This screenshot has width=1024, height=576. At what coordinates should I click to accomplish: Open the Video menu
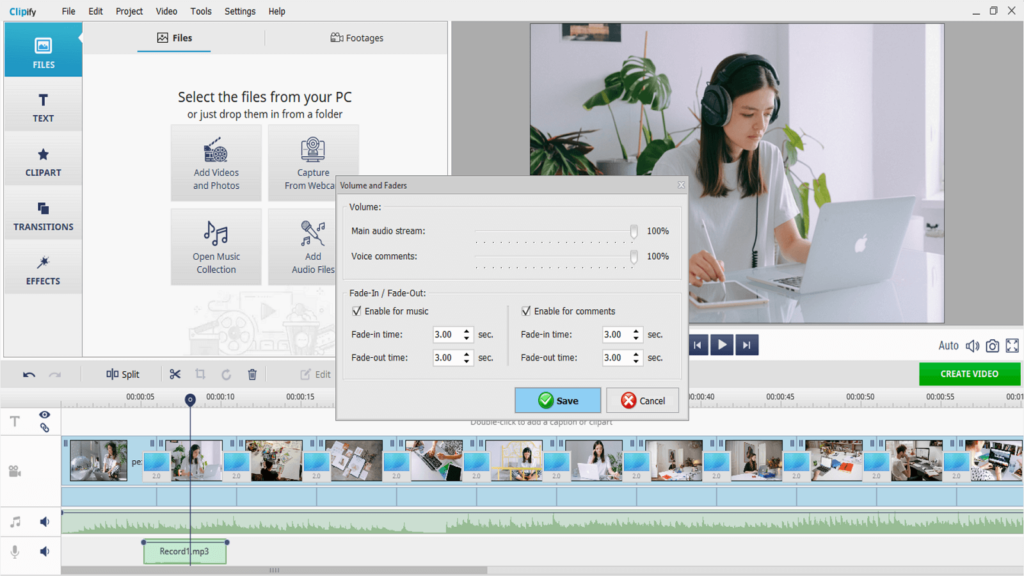[x=167, y=11]
